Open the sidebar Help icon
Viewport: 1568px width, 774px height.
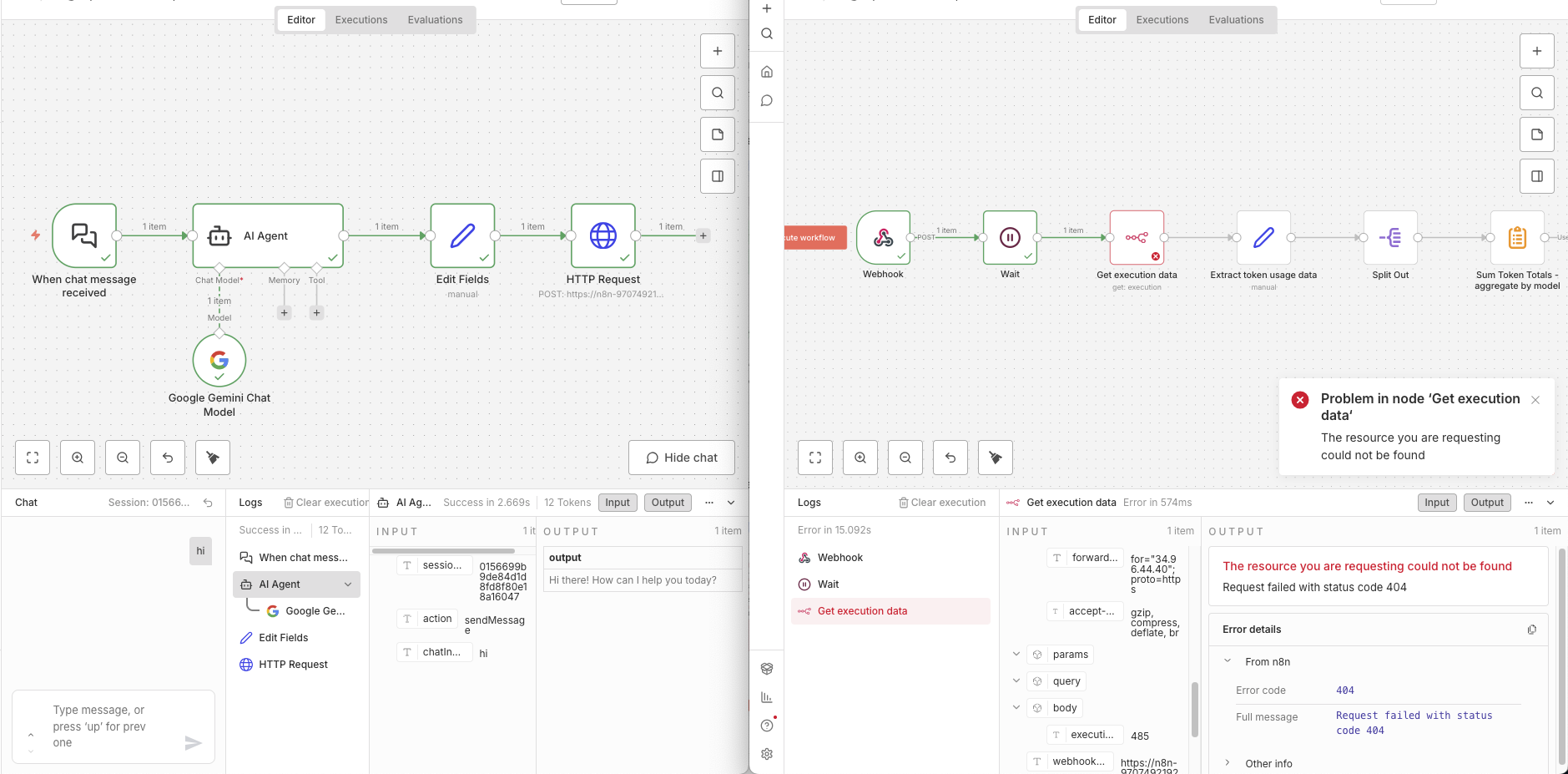767,726
